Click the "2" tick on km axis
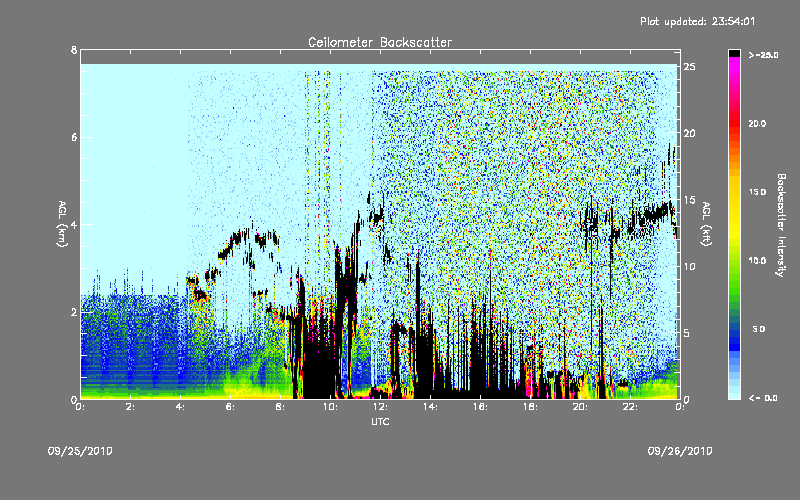The image size is (800, 500). (x=74, y=312)
